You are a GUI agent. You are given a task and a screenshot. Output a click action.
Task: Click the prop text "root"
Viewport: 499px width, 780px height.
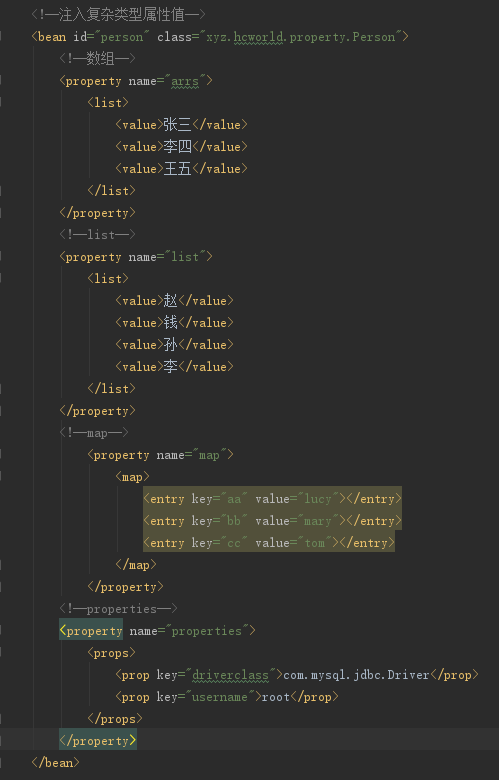[x=276, y=697]
